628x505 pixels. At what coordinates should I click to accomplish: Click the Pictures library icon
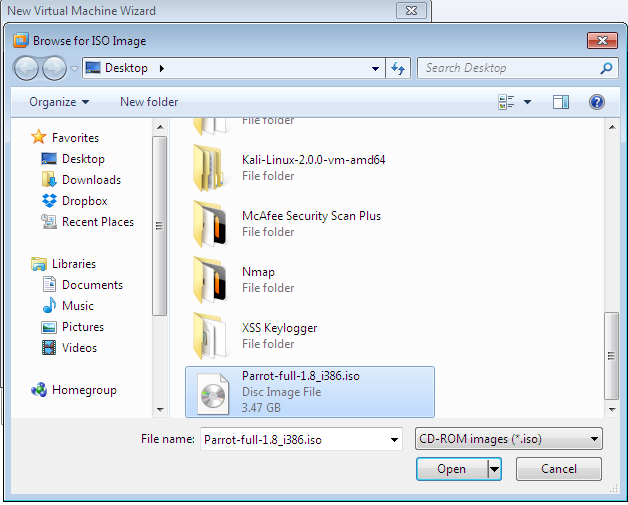click(x=49, y=327)
